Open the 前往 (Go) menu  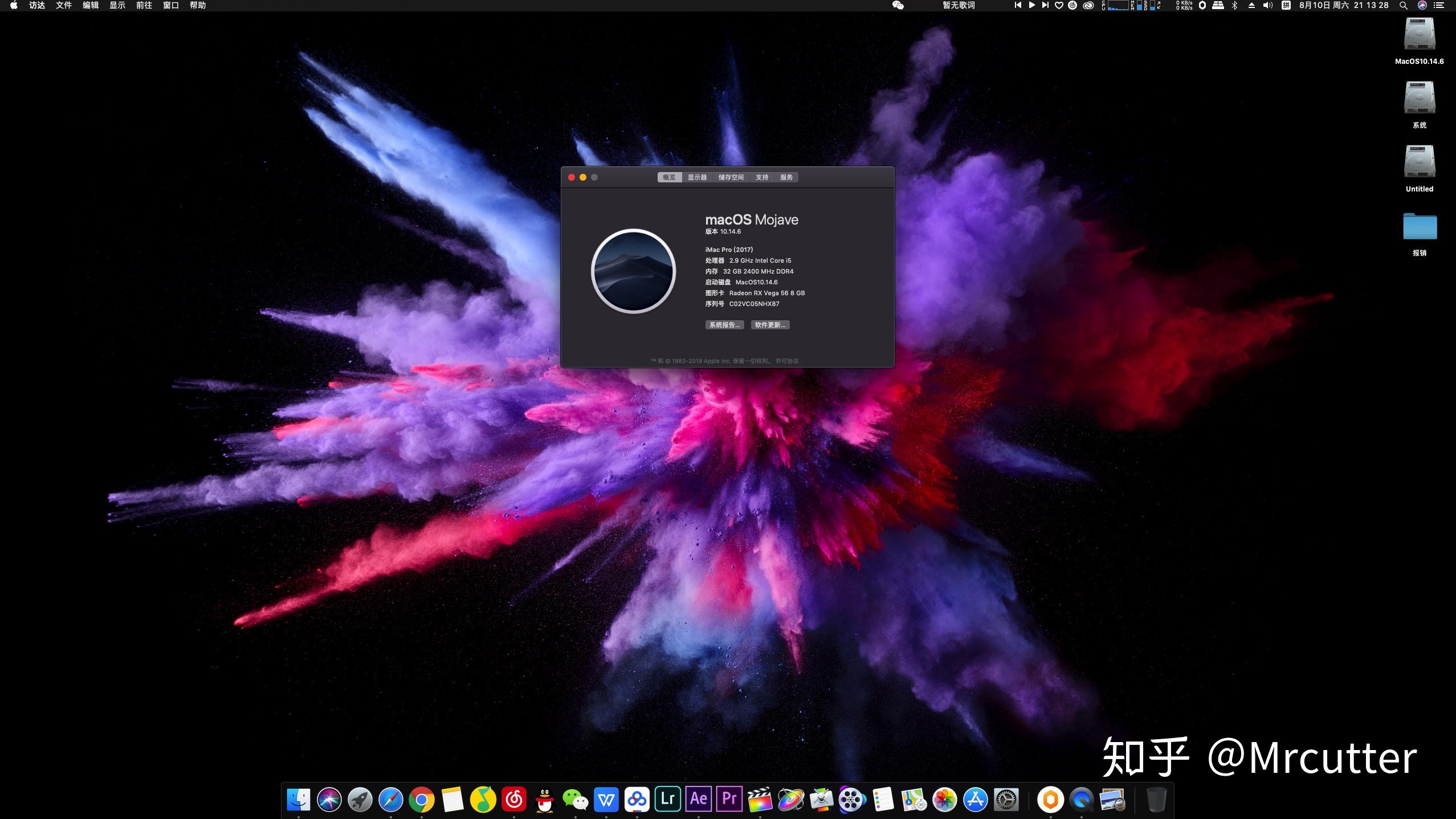pyautogui.click(x=144, y=5)
